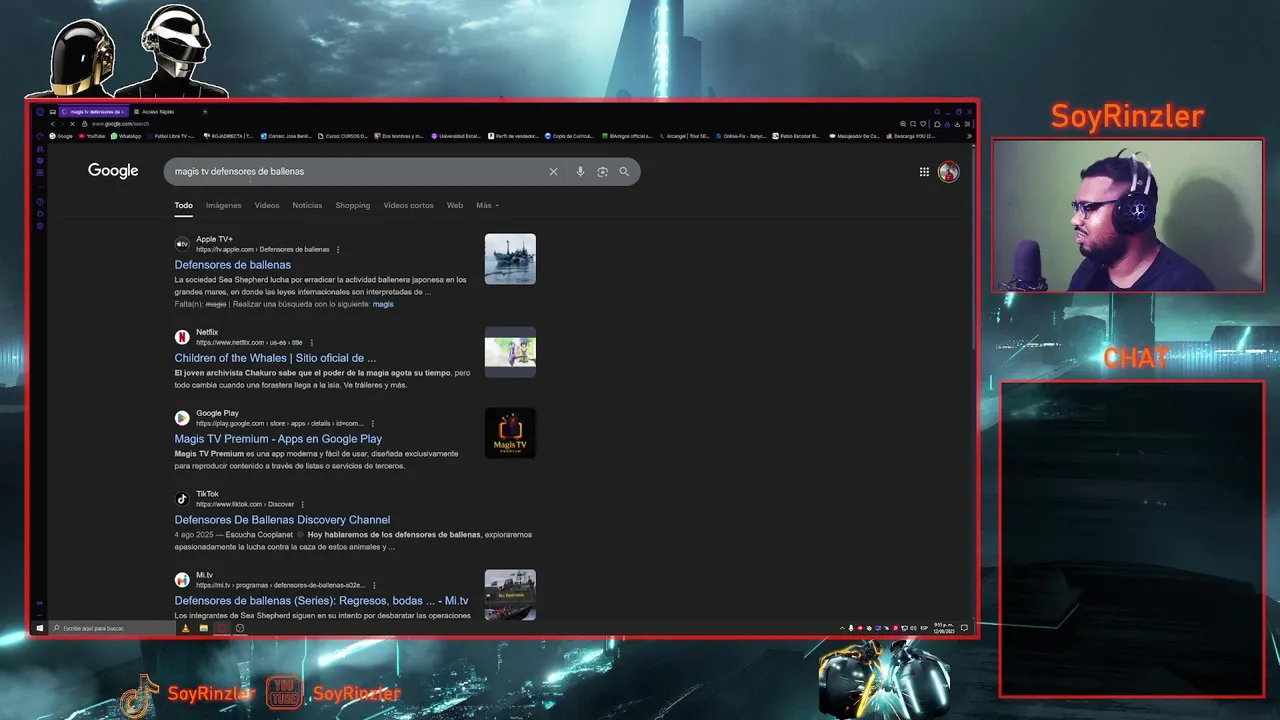Click the Google Play result favicon
The height and width of the screenshot is (720, 1280).
click(182, 418)
